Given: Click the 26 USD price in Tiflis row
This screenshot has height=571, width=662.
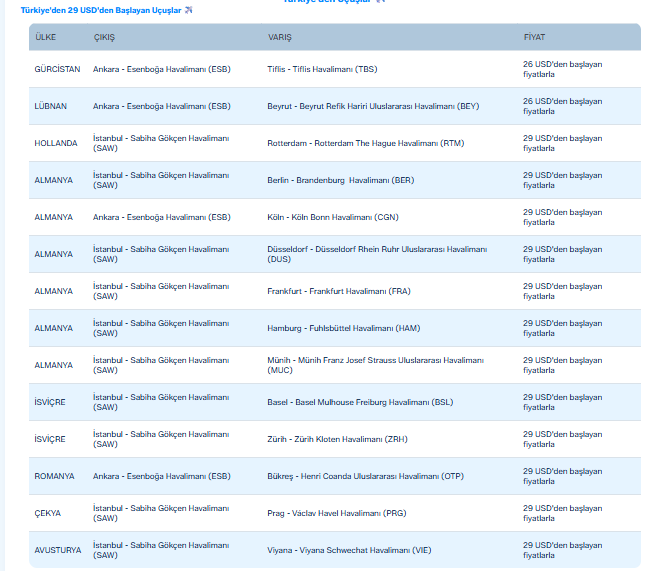Looking at the screenshot, I should click(562, 69).
